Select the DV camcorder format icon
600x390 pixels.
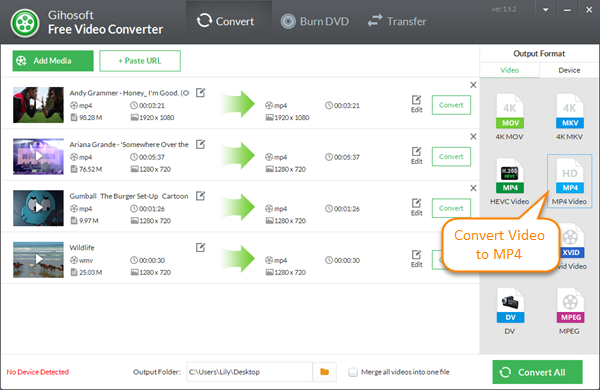510,305
